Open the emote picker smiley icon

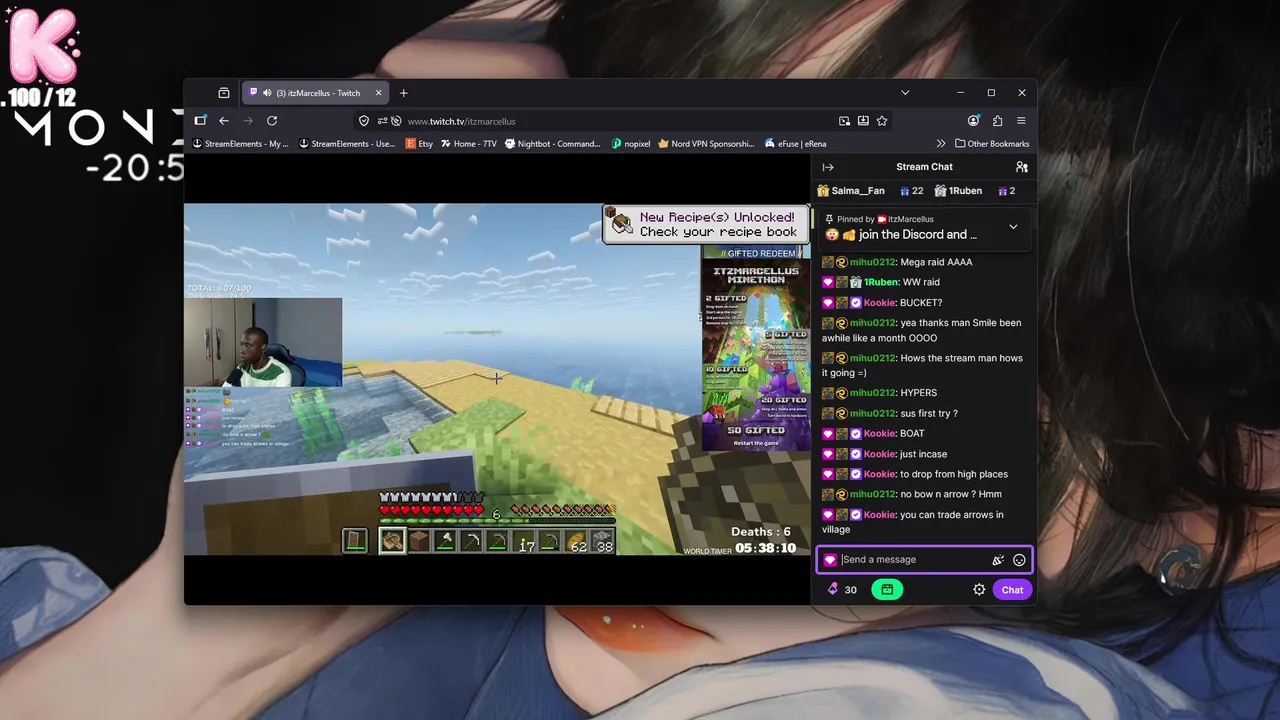click(1019, 560)
